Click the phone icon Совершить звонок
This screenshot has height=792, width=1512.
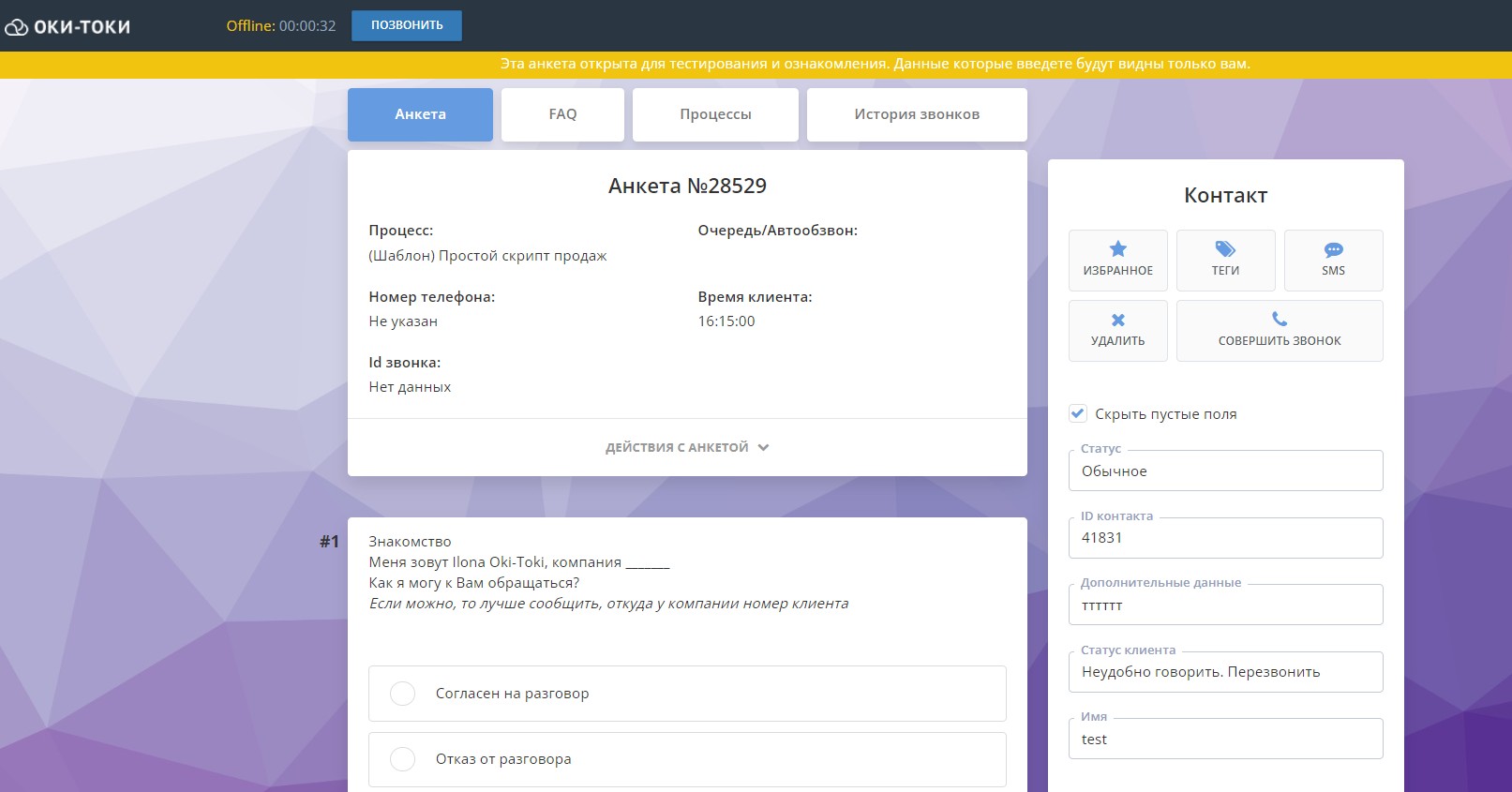pos(1279,320)
